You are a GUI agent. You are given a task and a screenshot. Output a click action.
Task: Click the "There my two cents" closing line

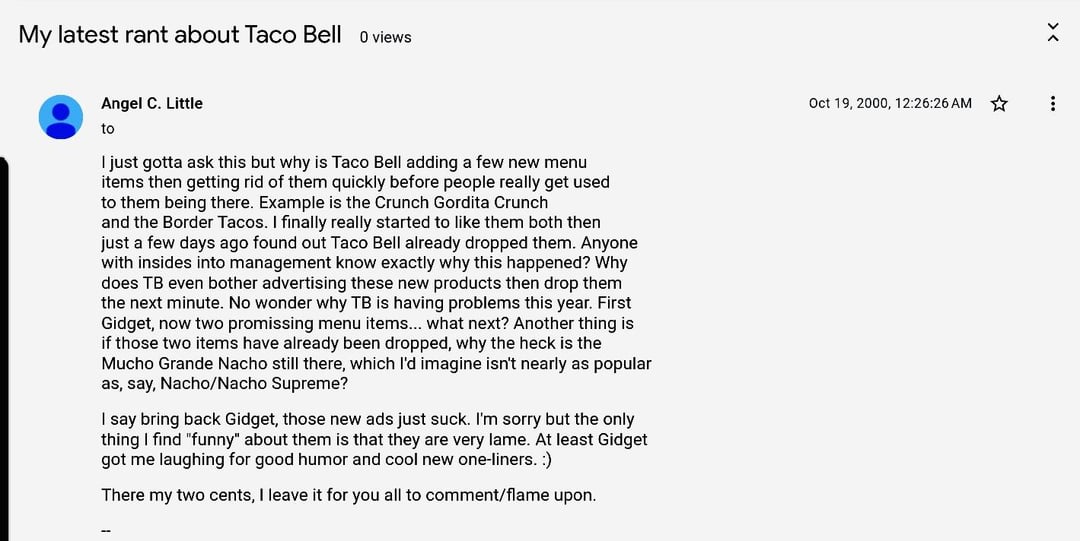click(x=348, y=494)
